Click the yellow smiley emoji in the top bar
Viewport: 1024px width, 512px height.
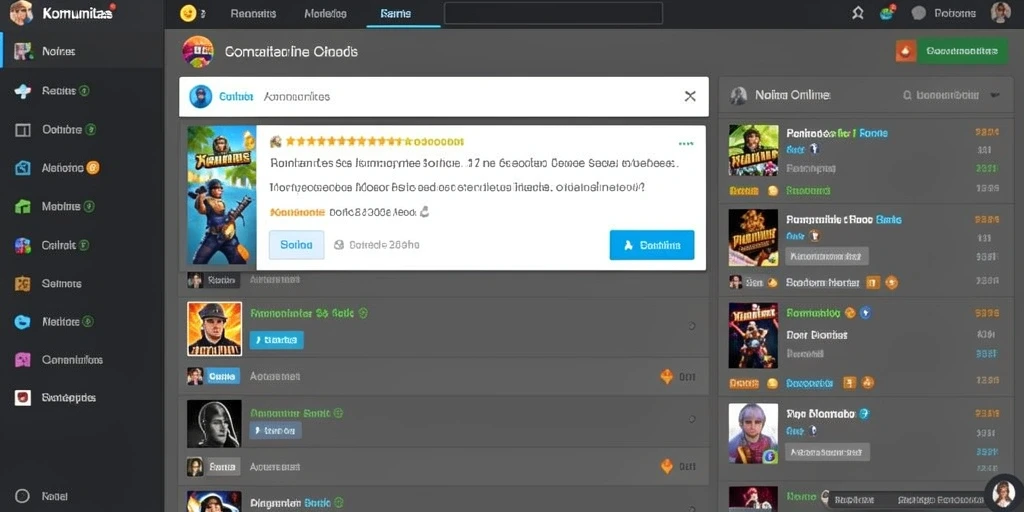[x=188, y=13]
